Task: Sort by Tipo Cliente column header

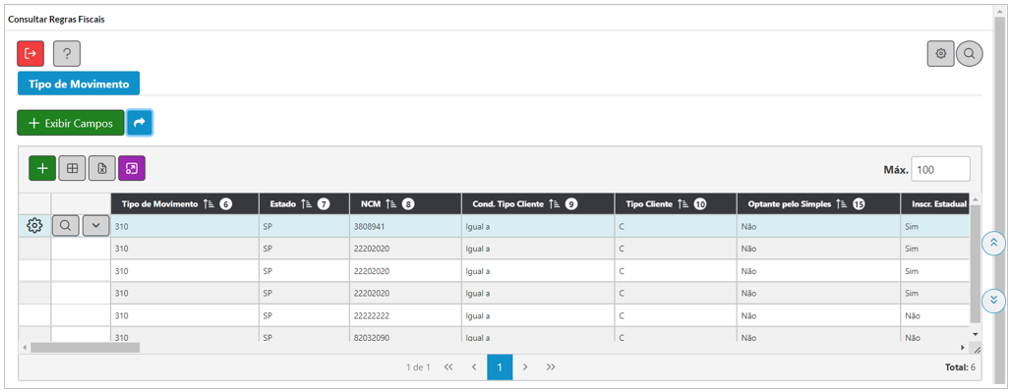Action: coord(676,203)
